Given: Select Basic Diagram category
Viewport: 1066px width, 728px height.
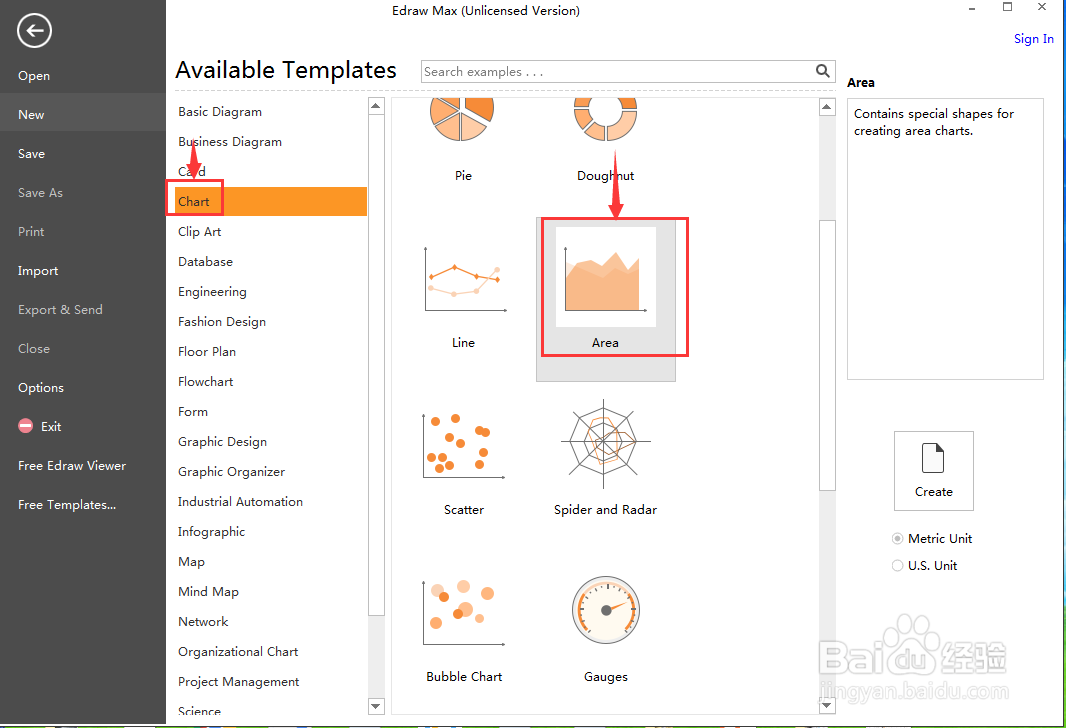Looking at the screenshot, I should coord(220,111).
